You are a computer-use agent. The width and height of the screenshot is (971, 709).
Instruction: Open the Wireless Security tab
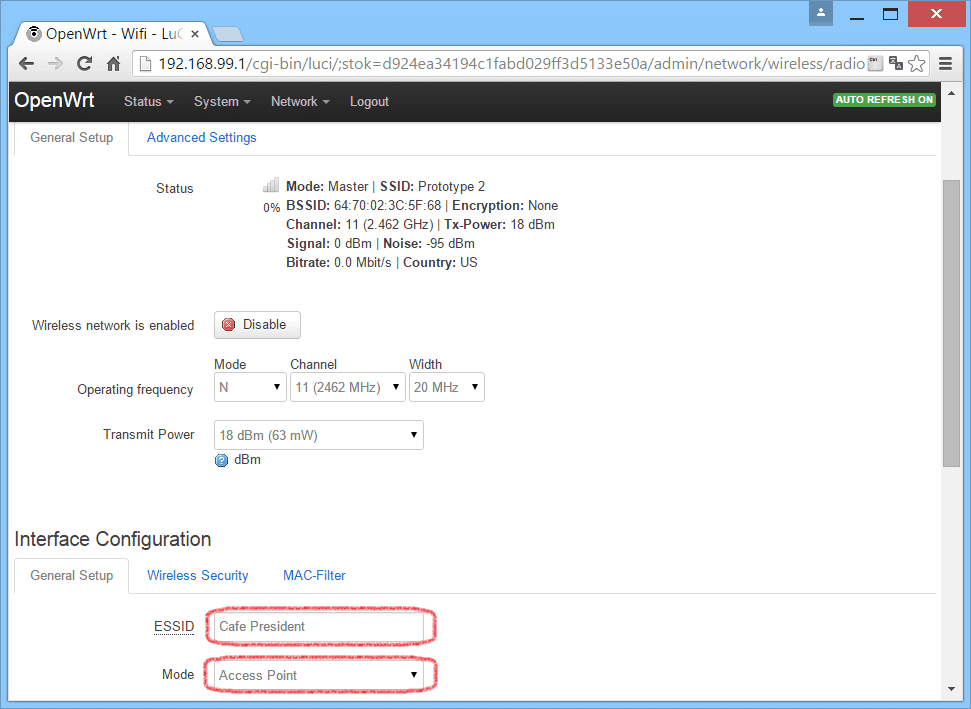(x=197, y=575)
